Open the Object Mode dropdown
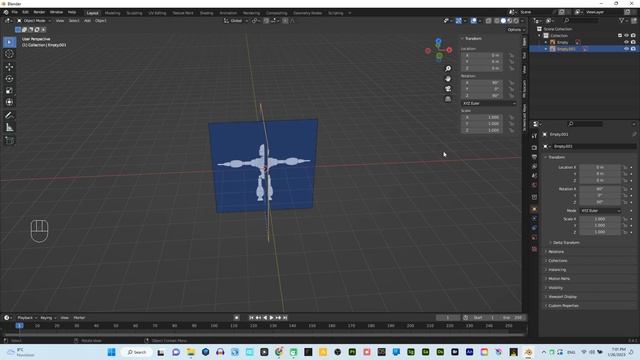The image size is (640, 360). coord(34,20)
